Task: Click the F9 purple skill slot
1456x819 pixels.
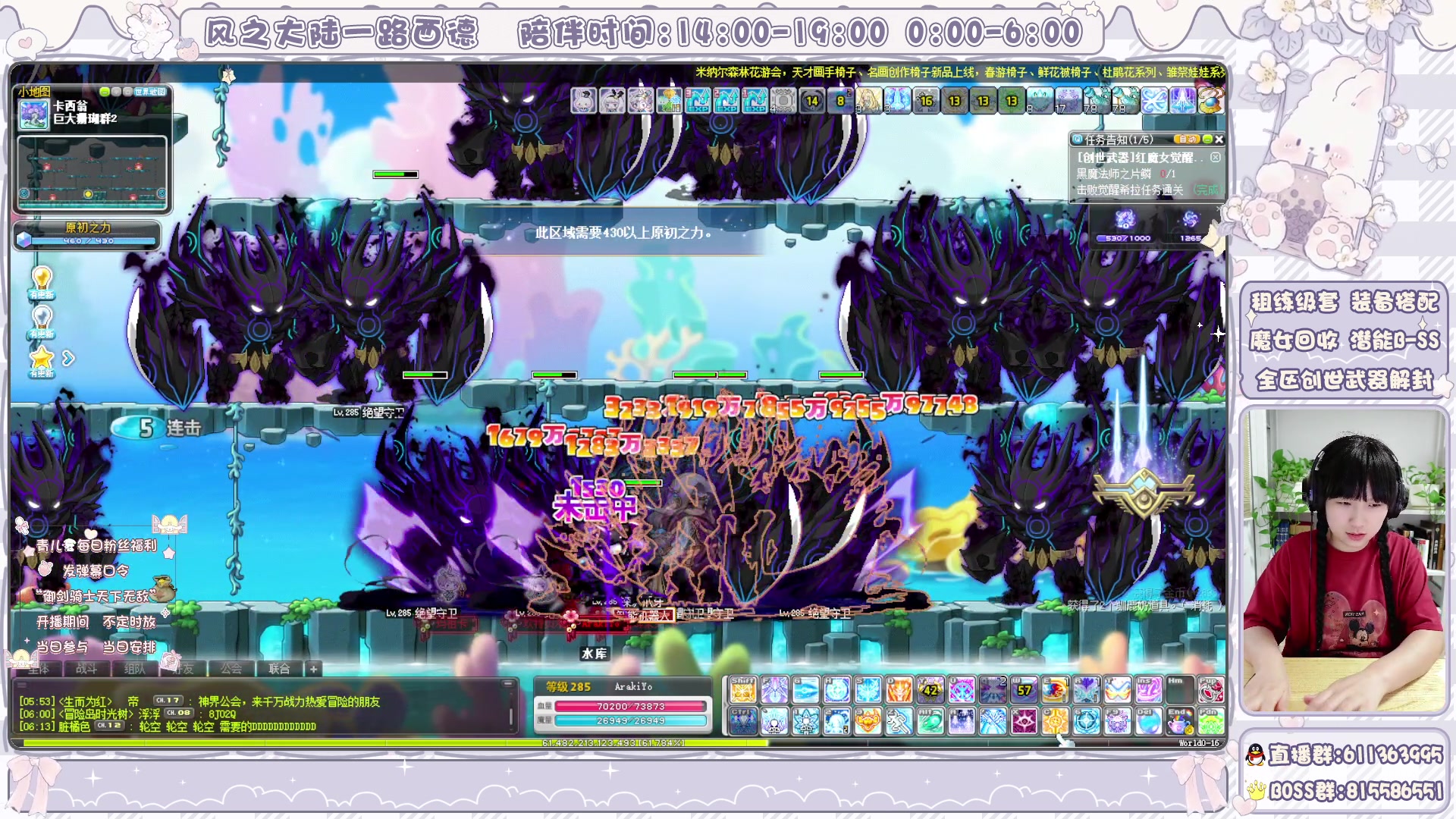Action: (1116, 721)
